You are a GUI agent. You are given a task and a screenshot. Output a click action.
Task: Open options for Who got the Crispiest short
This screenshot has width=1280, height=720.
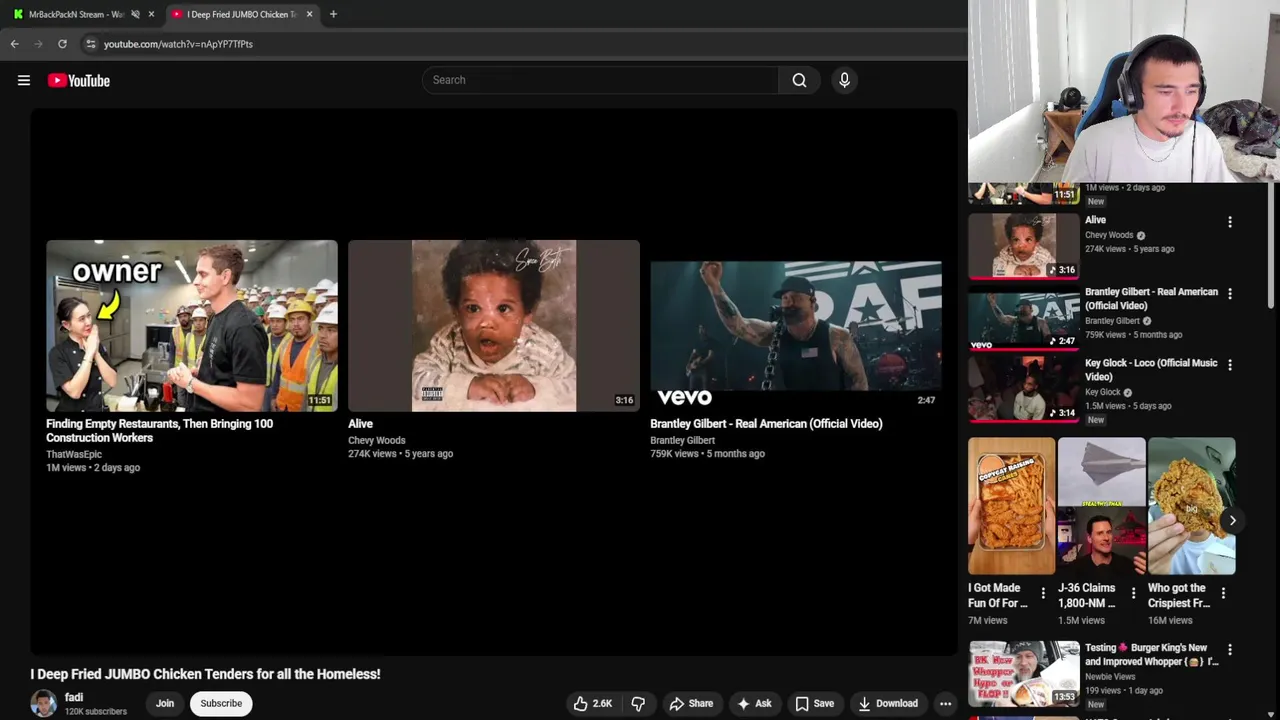coord(1223,593)
